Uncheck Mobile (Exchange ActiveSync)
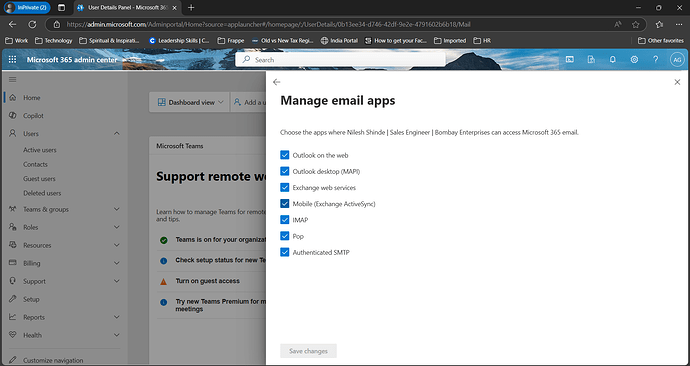 [285, 204]
